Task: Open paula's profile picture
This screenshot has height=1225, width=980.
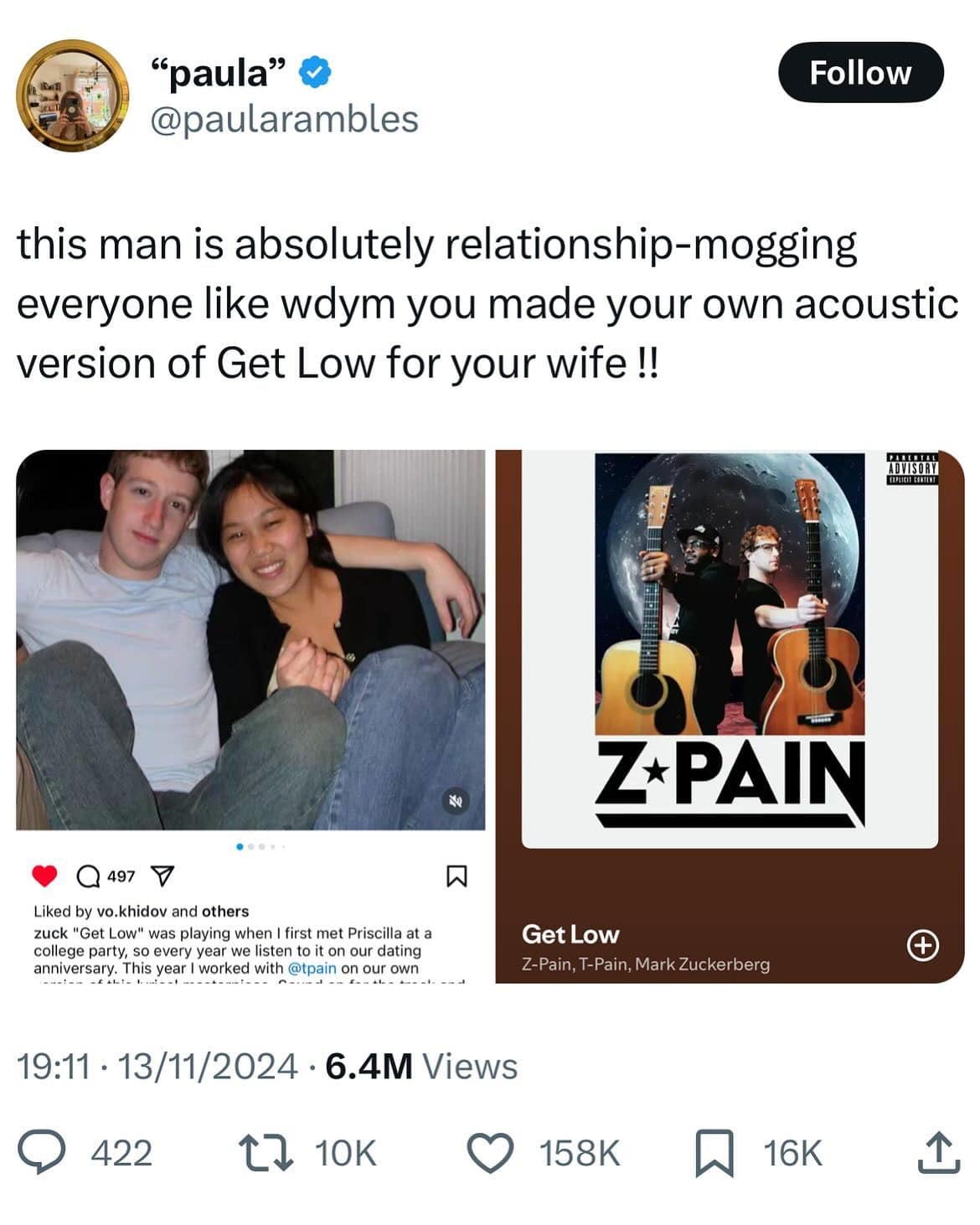Action: pyautogui.click(x=73, y=96)
